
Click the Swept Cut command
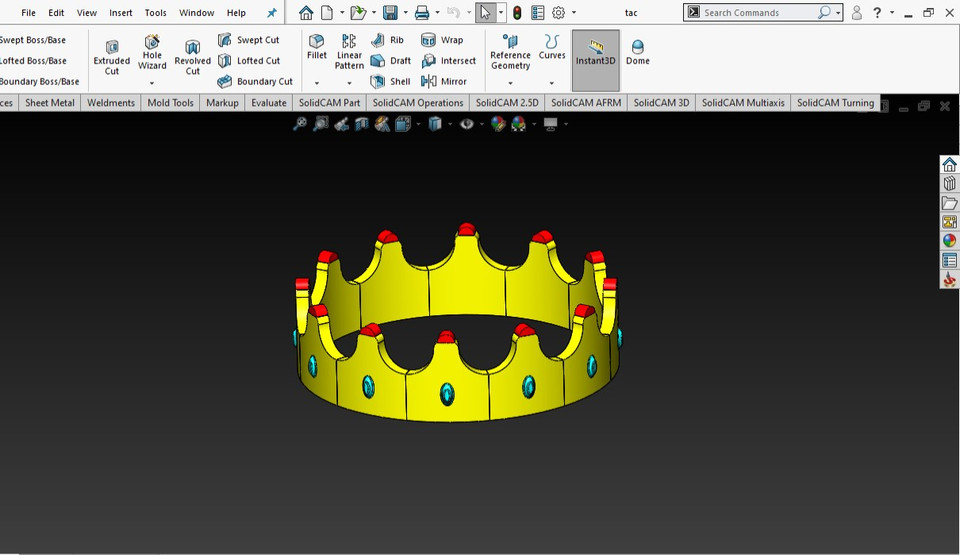249,40
